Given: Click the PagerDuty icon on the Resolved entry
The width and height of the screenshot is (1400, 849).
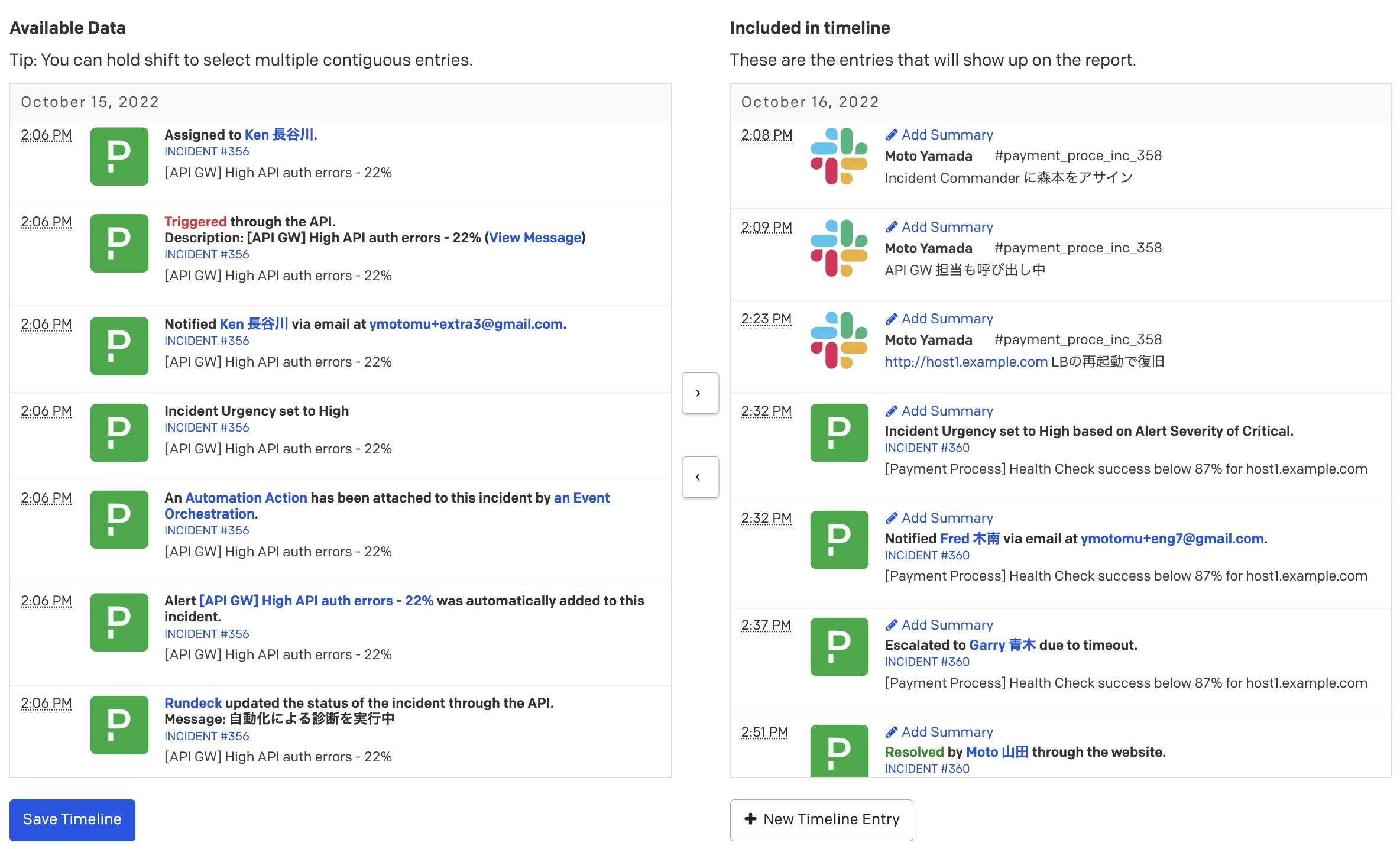Looking at the screenshot, I should tap(839, 751).
